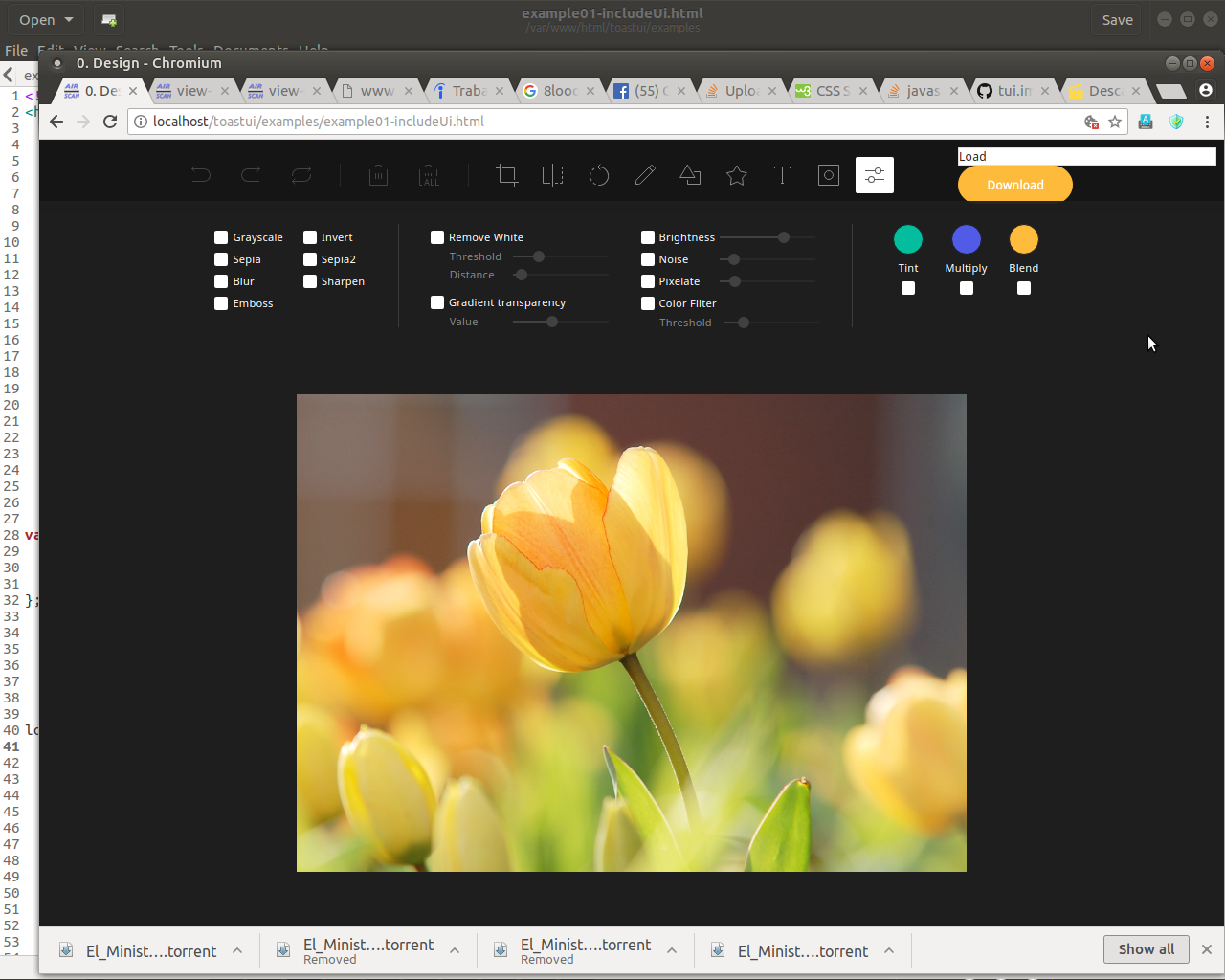Open the Icon star tool
This screenshot has height=980, width=1225.
736,175
